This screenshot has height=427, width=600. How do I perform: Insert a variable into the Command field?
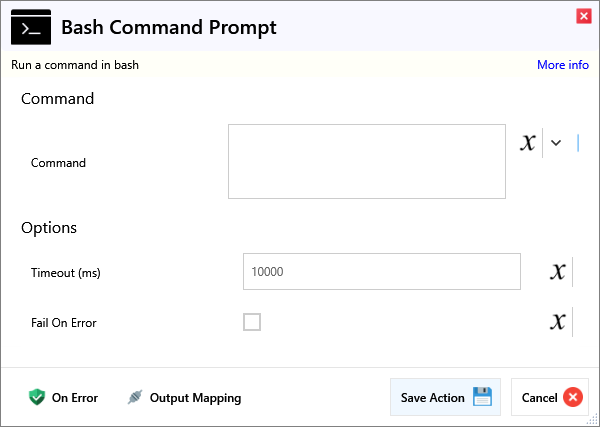click(x=528, y=143)
